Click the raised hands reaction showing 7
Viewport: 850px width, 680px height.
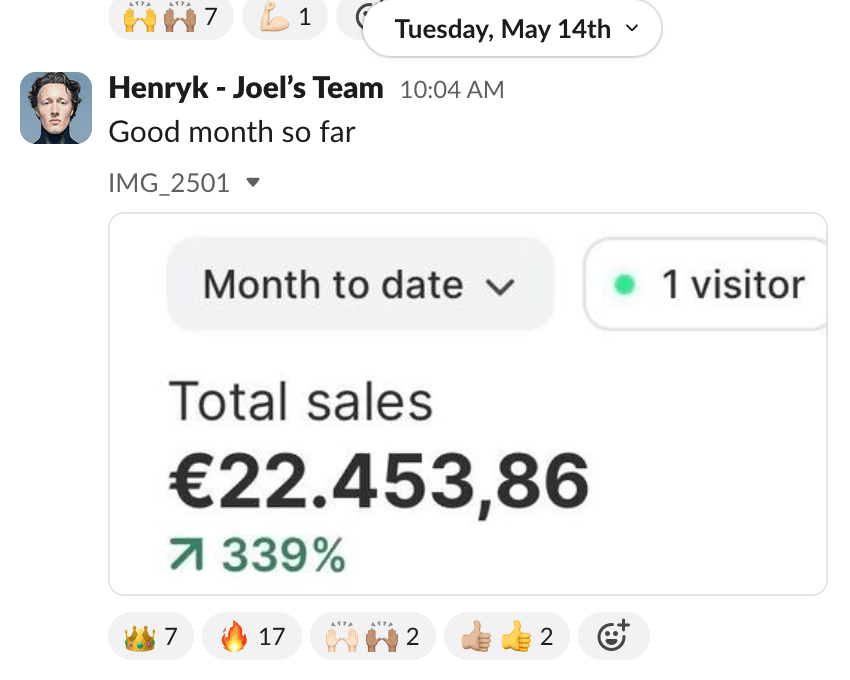tap(169, 16)
